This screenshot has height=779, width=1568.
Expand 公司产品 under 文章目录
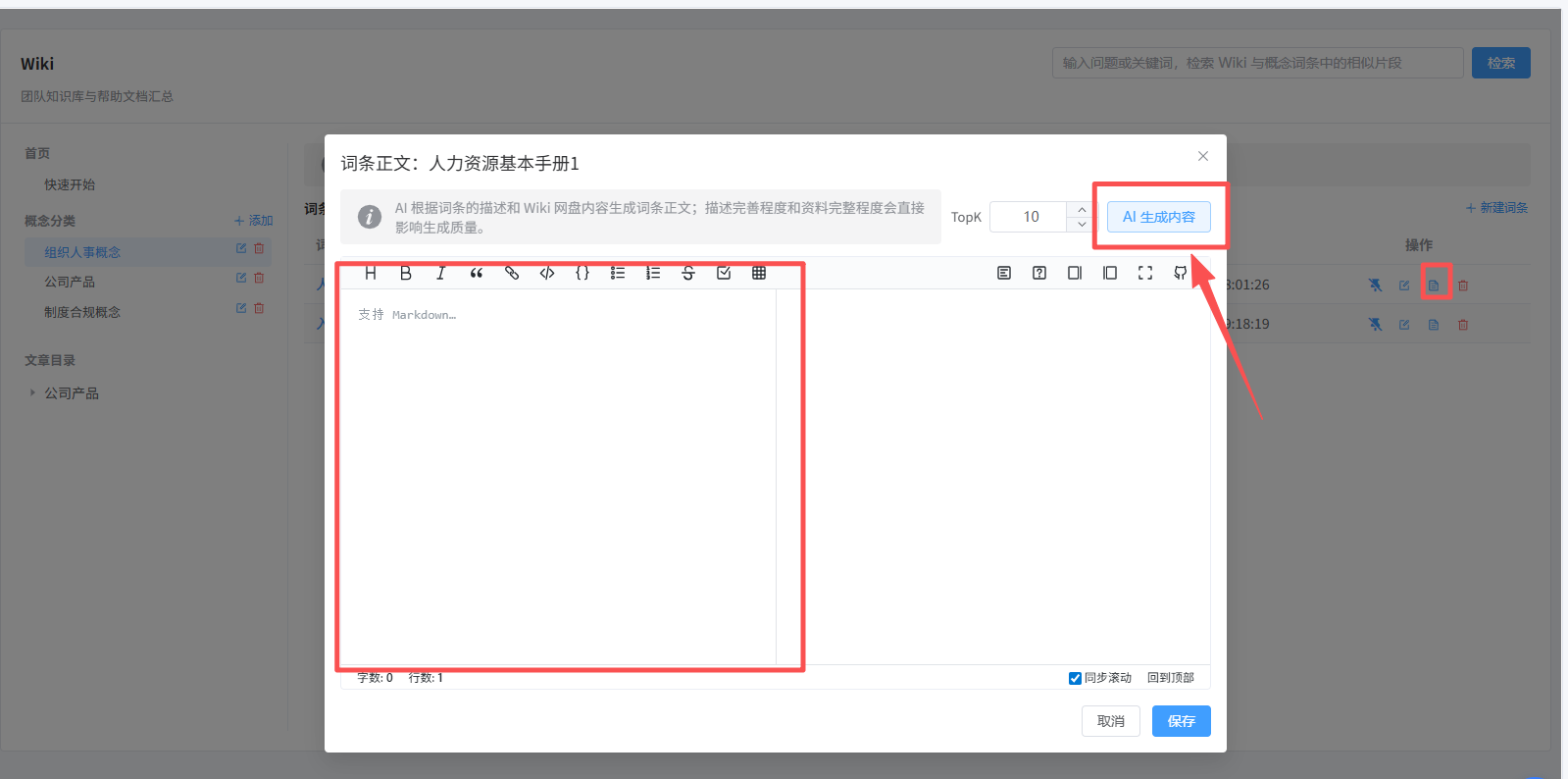pos(32,392)
